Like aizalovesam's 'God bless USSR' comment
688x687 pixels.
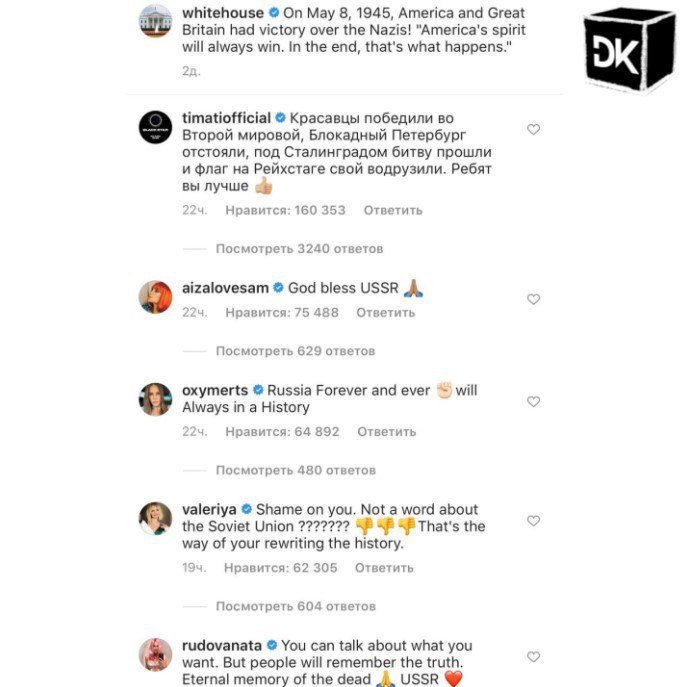point(533,299)
